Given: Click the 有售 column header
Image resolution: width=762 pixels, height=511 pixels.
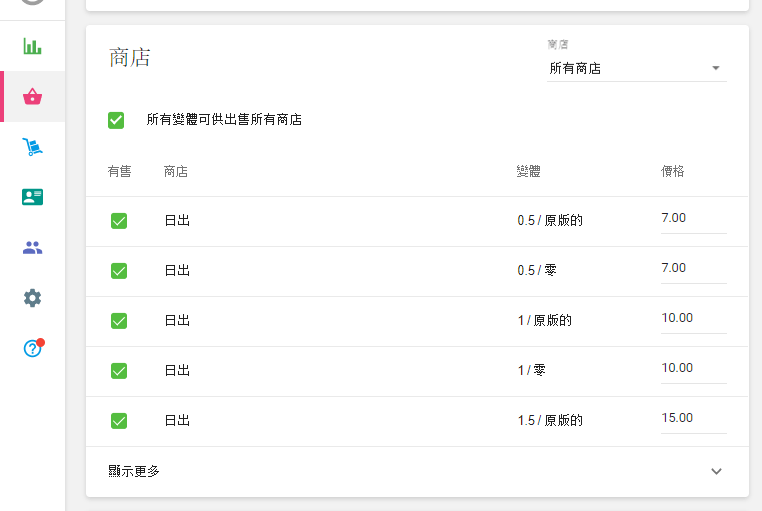Looking at the screenshot, I should point(120,171).
